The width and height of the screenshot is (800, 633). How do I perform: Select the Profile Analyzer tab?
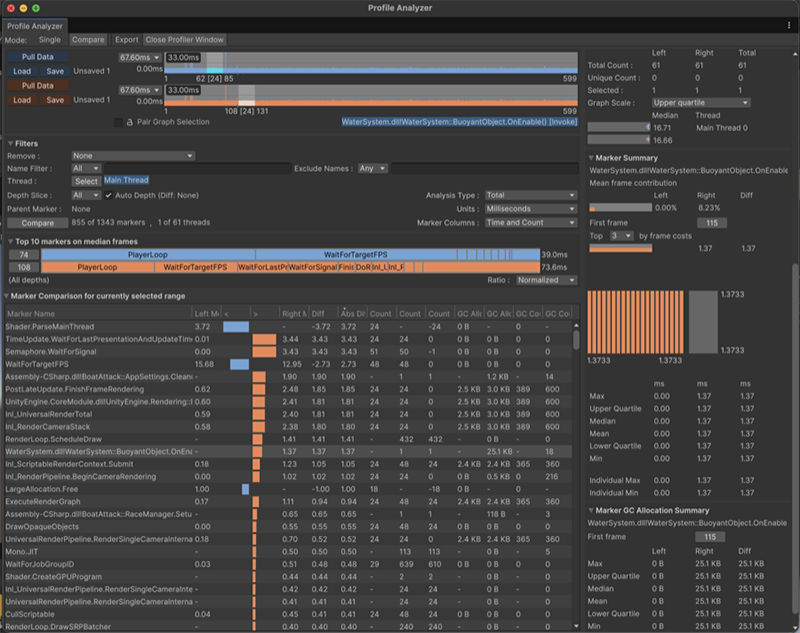(x=35, y=26)
